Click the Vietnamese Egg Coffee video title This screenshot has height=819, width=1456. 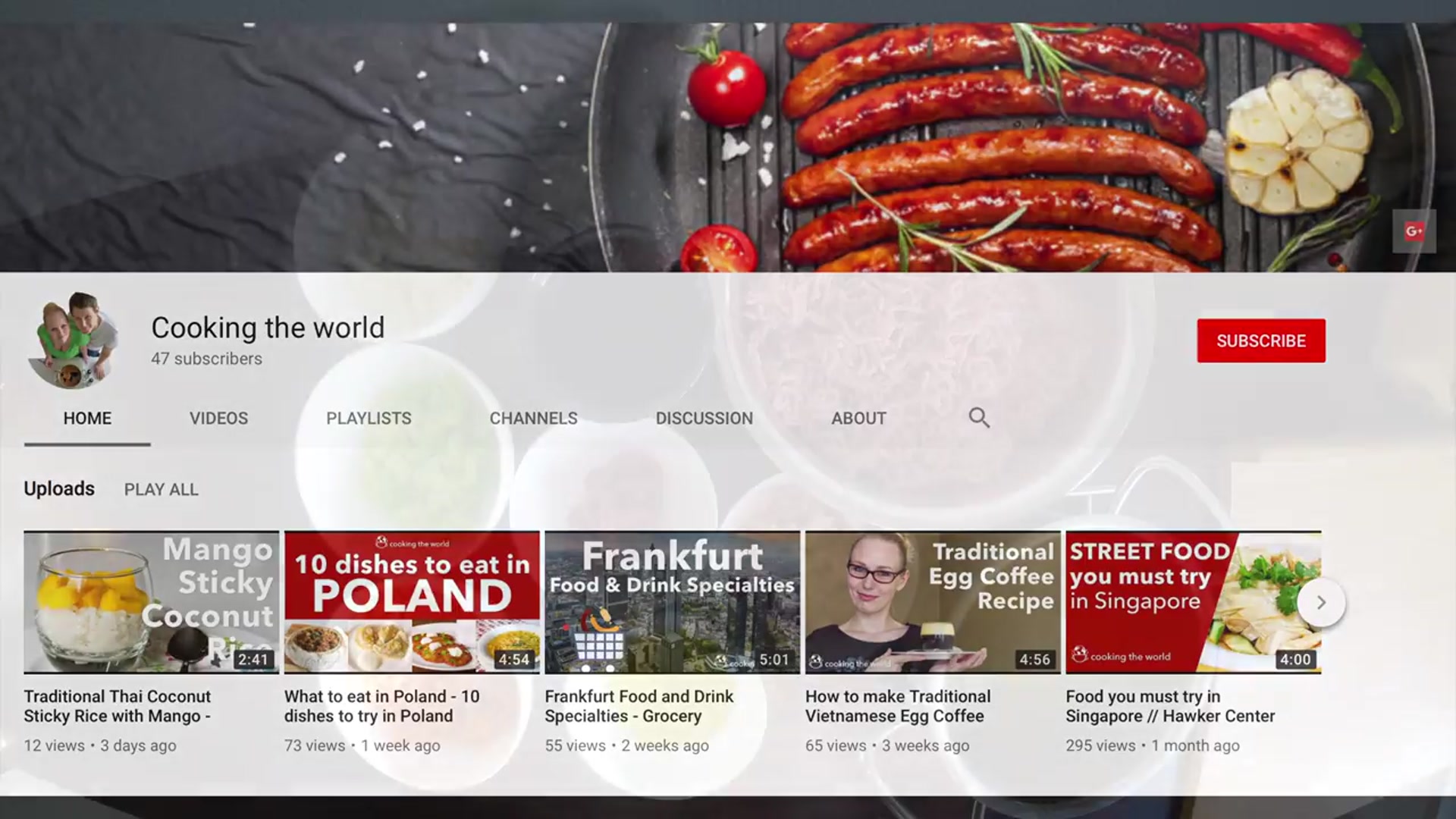point(897,706)
